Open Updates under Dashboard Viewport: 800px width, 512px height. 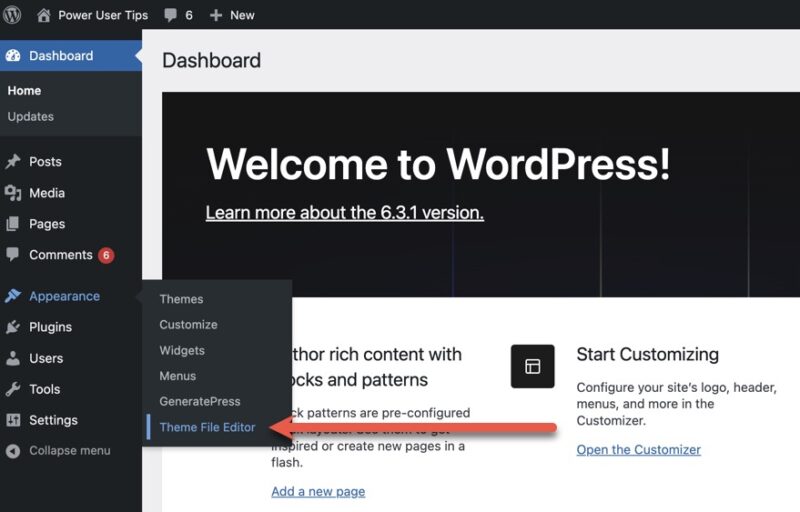click(31, 116)
